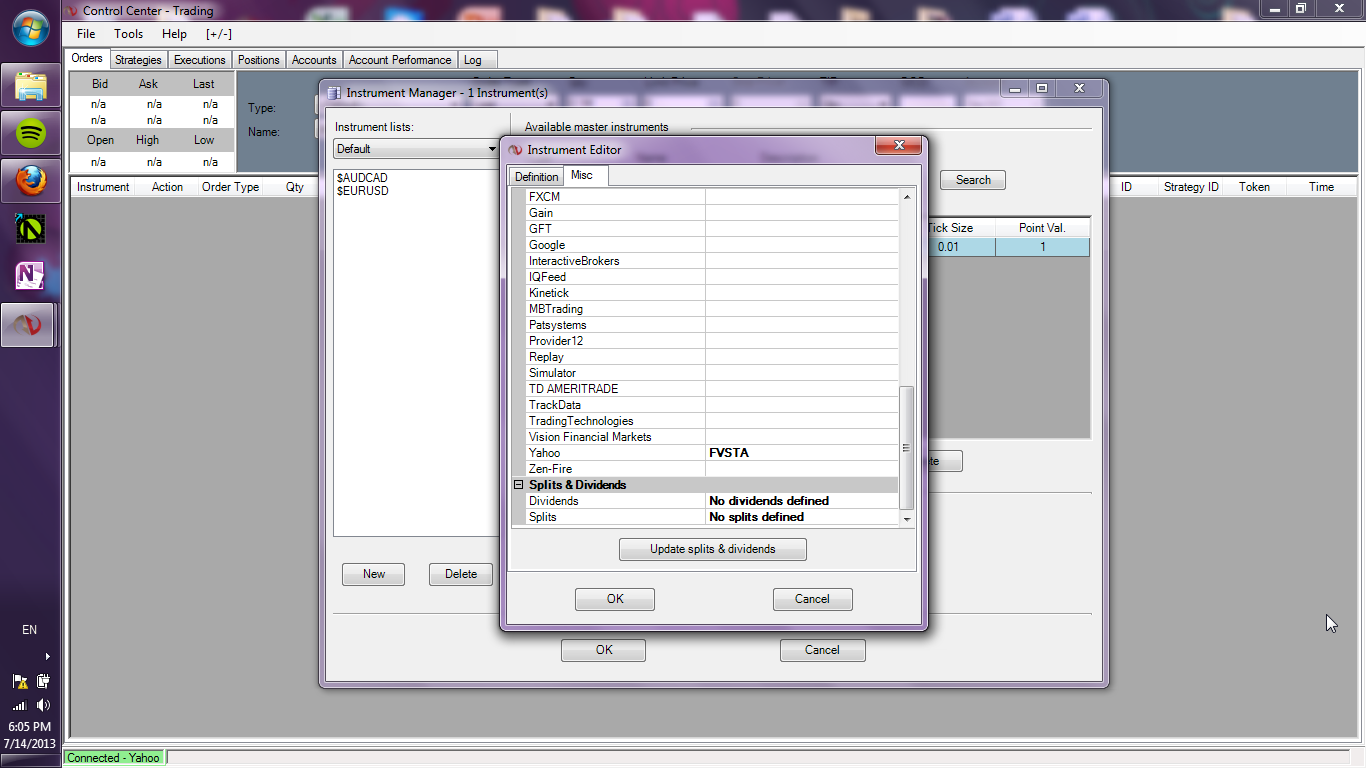Image resolution: width=1366 pixels, height=768 pixels.
Task: Click the Yahoo symbol value FVSTA
Action: point(802,453)
